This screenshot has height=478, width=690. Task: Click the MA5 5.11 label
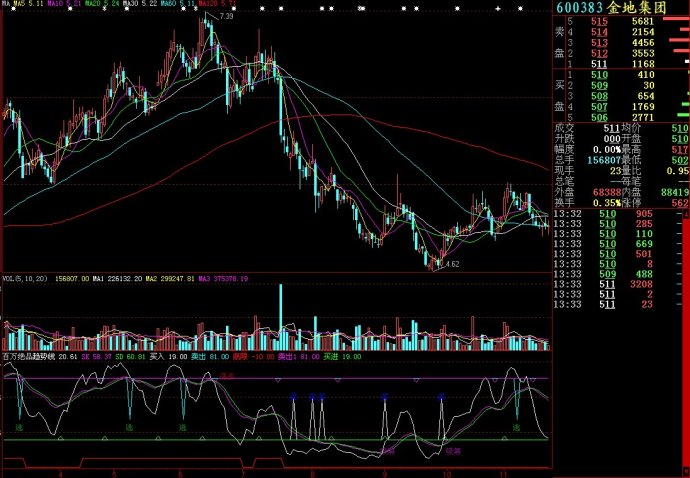[x=28, y=4]
